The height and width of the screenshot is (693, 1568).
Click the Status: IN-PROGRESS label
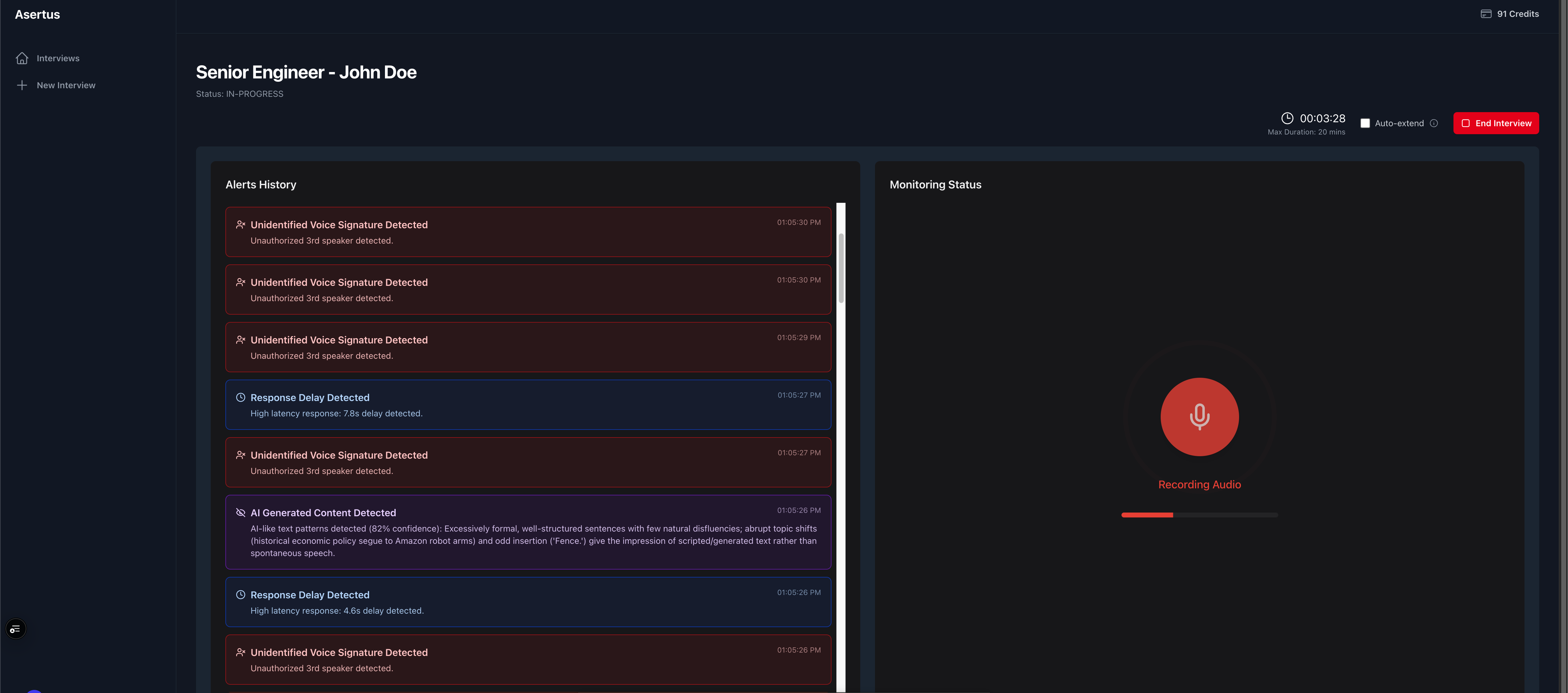point(239,93)
